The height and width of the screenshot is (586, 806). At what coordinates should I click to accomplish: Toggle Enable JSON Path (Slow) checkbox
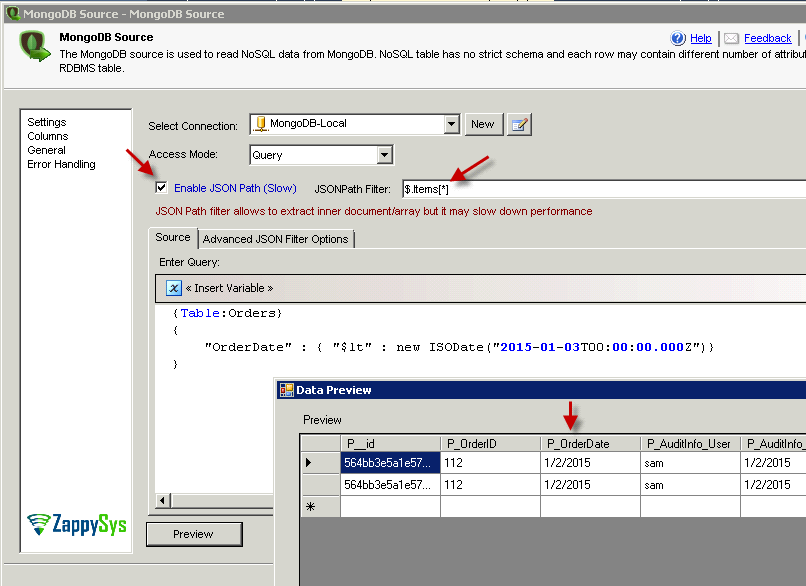click(161, 188)
